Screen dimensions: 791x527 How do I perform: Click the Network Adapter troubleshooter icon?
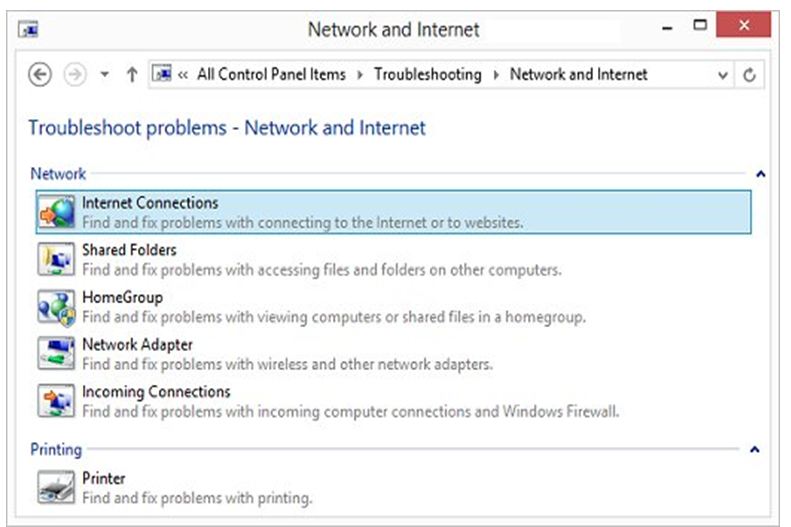[56, 354]
